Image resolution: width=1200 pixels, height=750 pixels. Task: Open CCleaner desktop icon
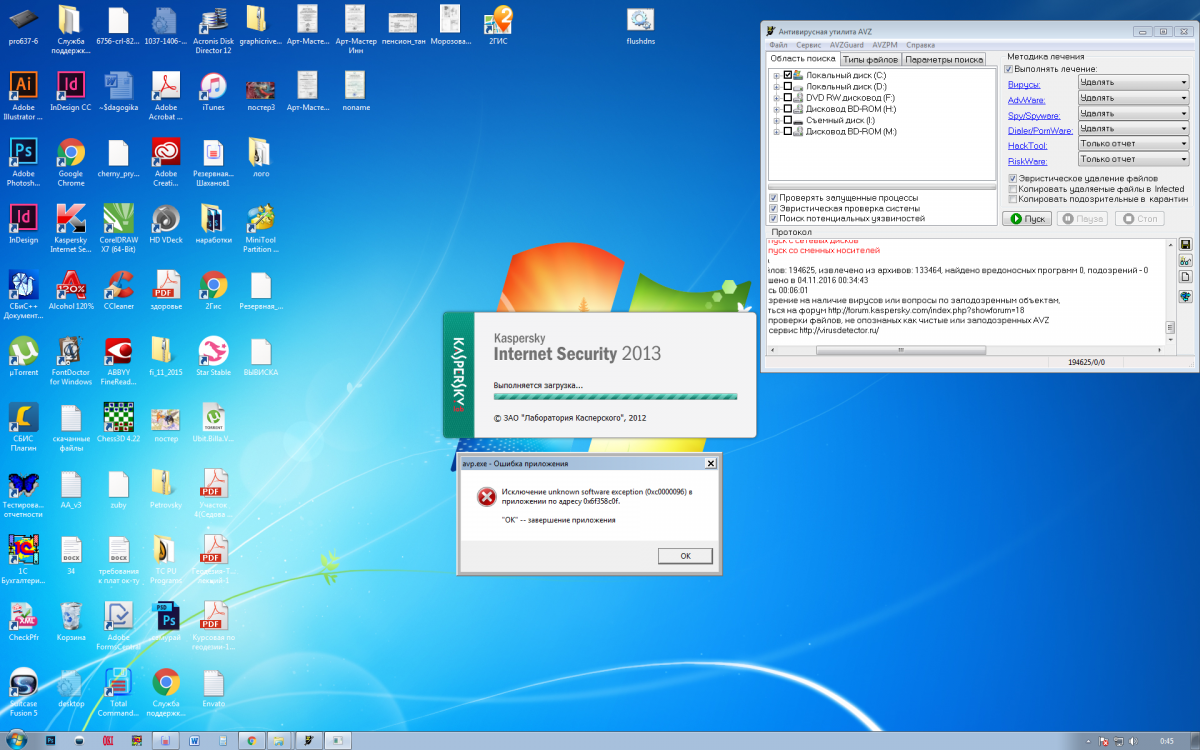[118, 290]
